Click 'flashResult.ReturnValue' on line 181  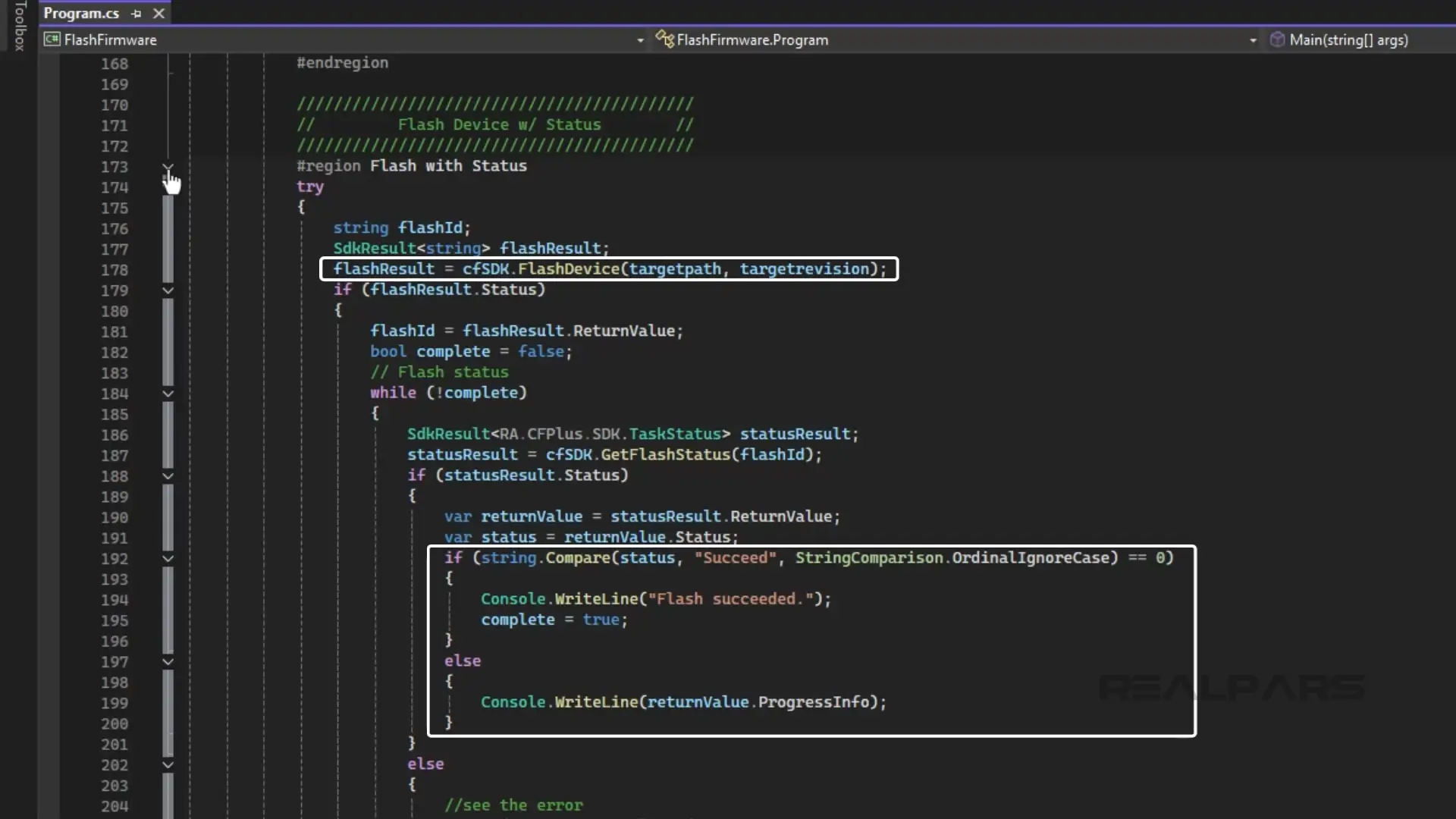(569, 331)
